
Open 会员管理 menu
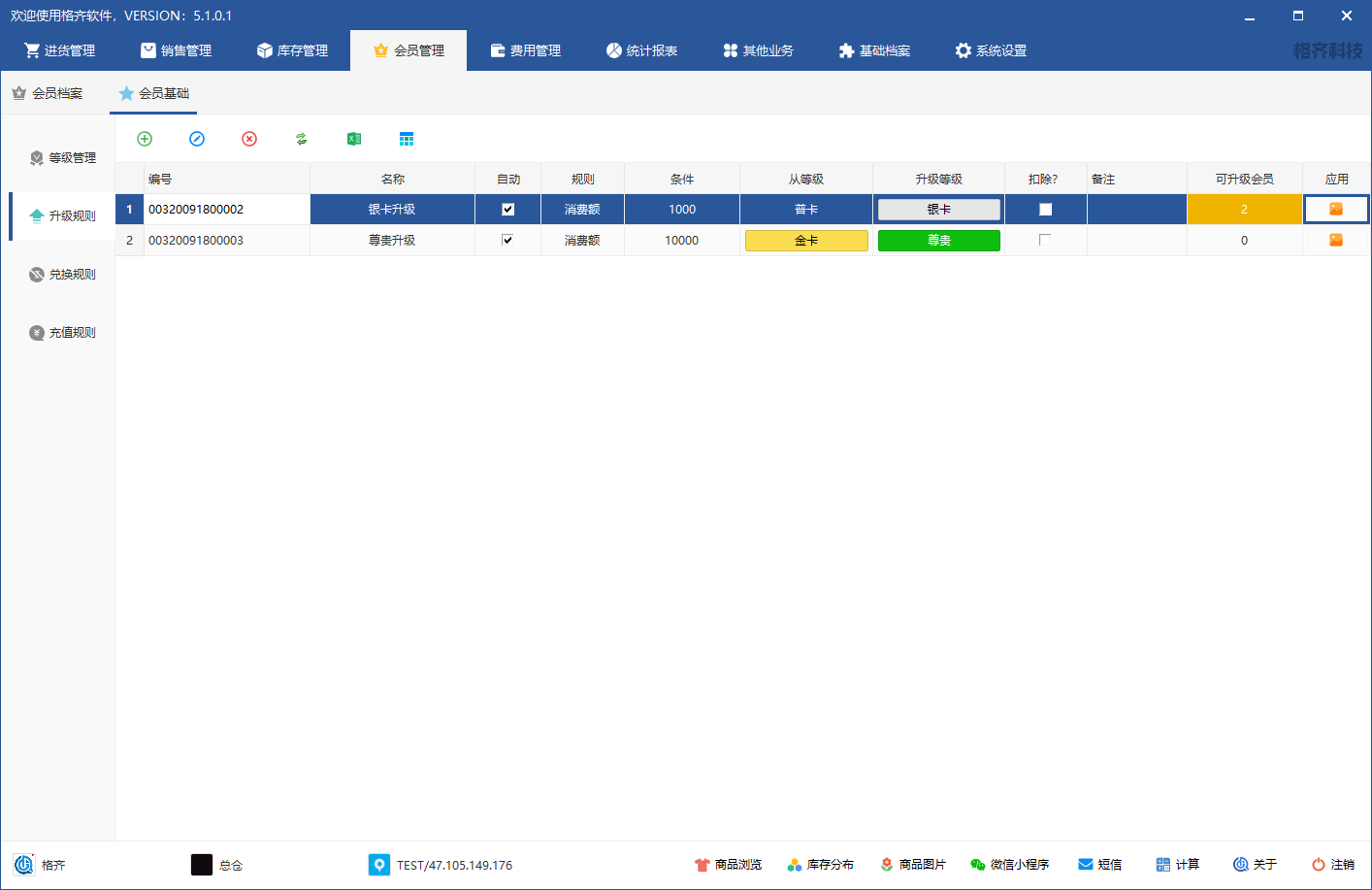408,50
